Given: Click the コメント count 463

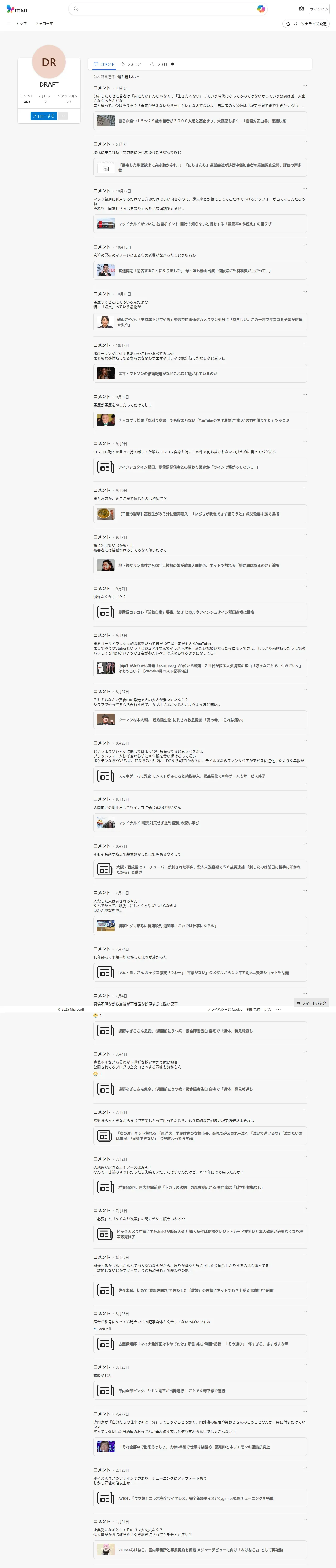Looking at the screenshot, I should [x=27, y=102].
